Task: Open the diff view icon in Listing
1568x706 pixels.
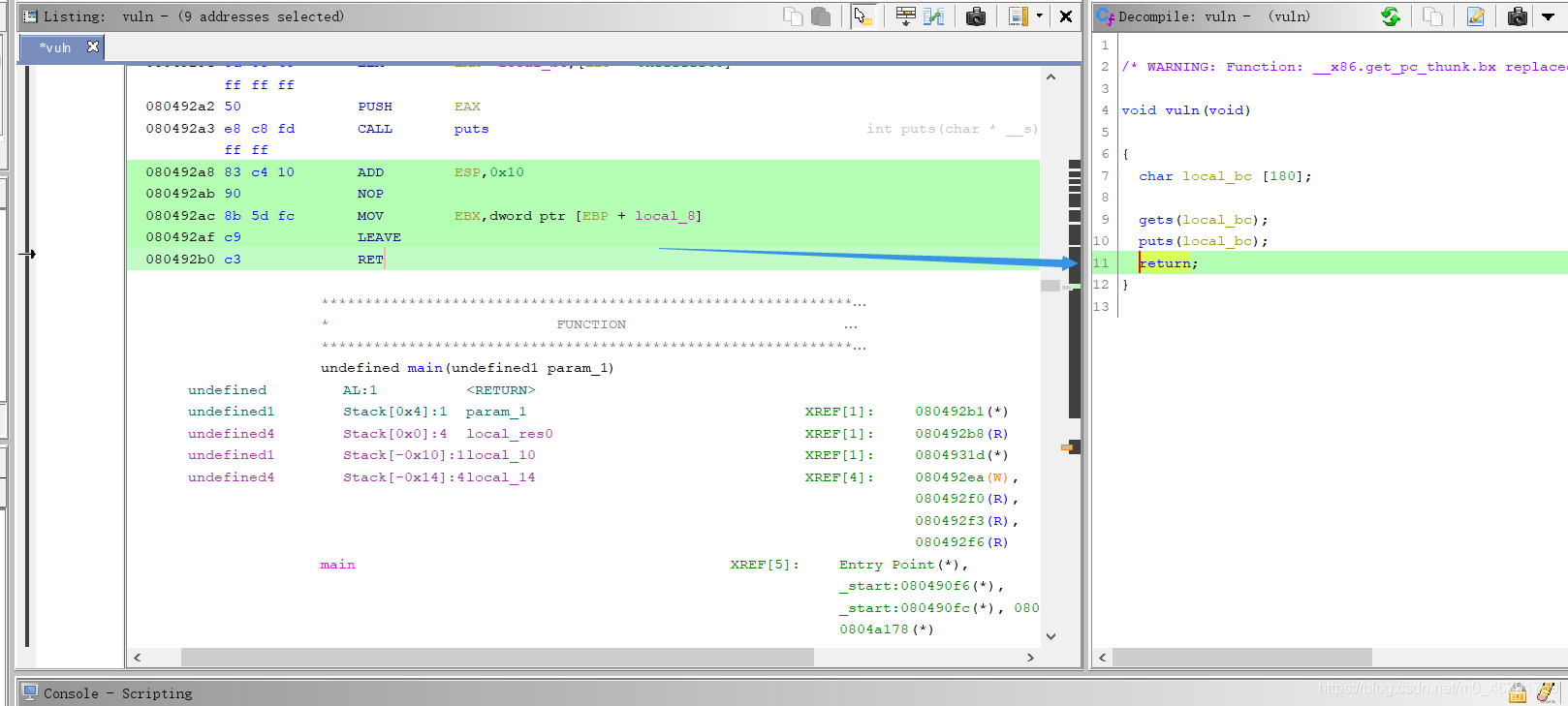Action: tap(934, 16)
